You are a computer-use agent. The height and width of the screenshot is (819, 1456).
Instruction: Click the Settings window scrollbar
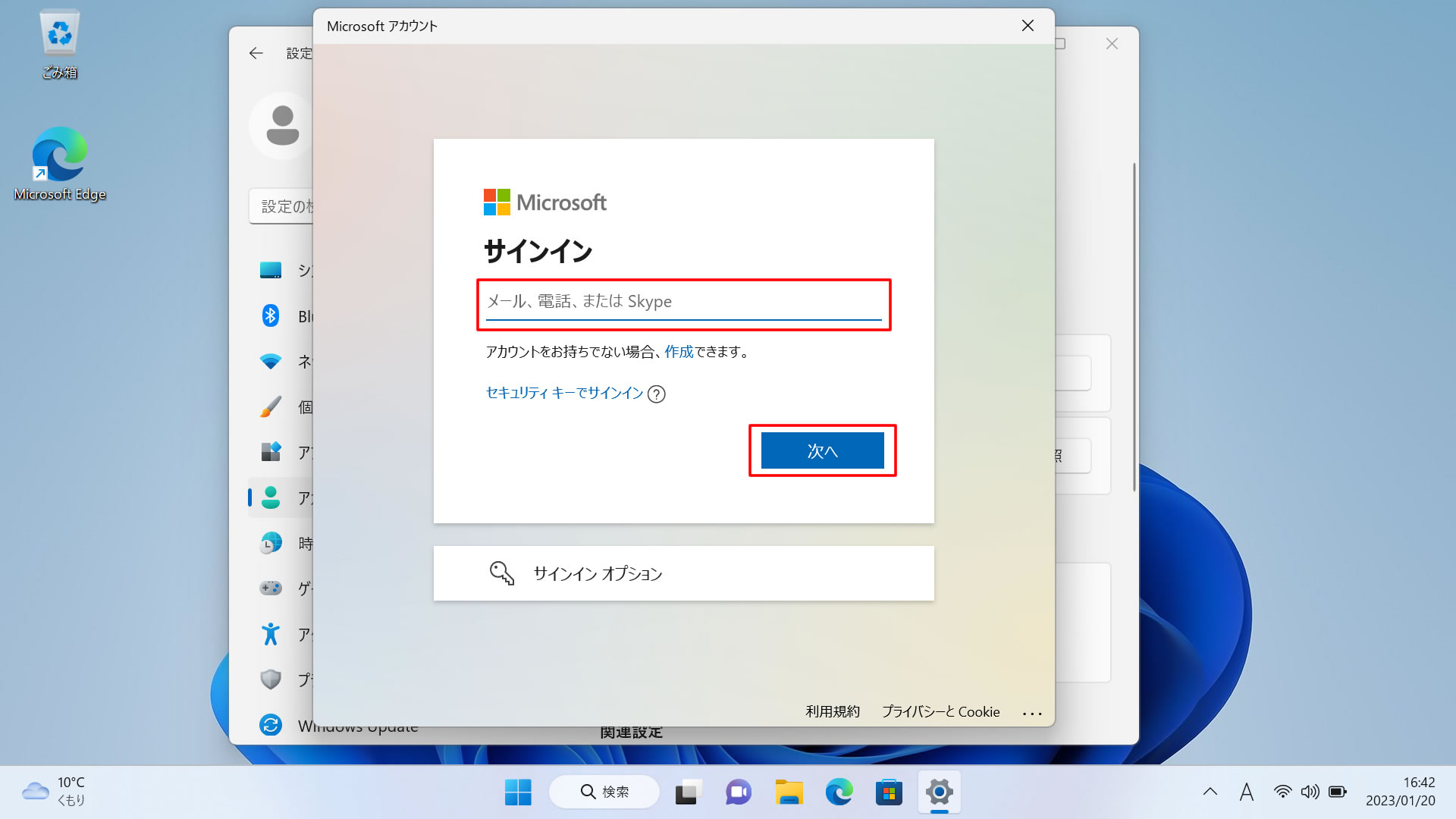tap(1134, 326)
